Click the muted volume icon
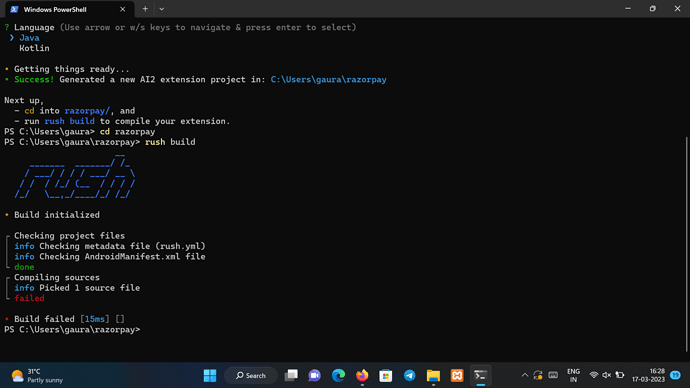This screenshot has width=690, height=388. [x=607, y=375]
